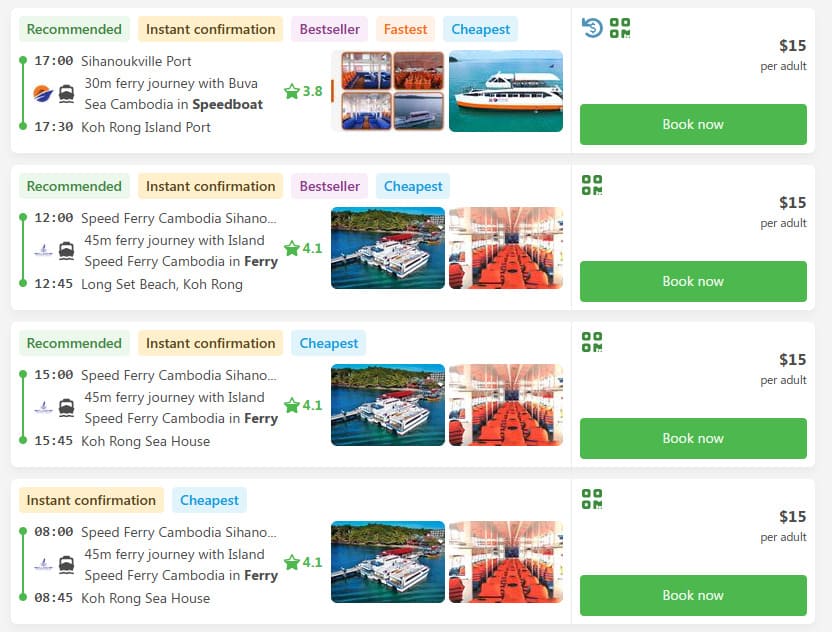
Task: Click the ferry boat icon on the 17:00 trip
Action: (67, 93)
